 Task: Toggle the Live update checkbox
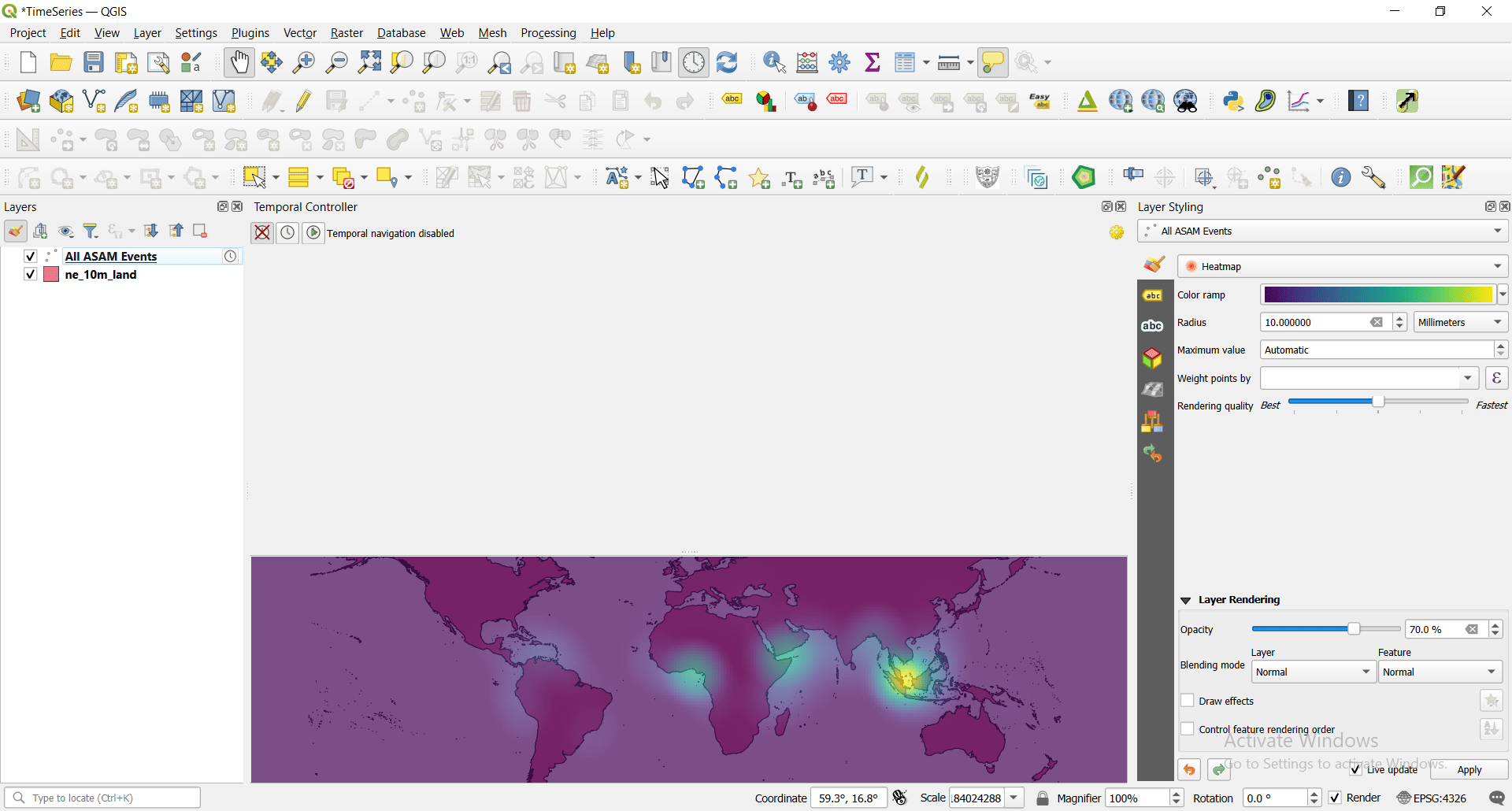click(1355, 769)
